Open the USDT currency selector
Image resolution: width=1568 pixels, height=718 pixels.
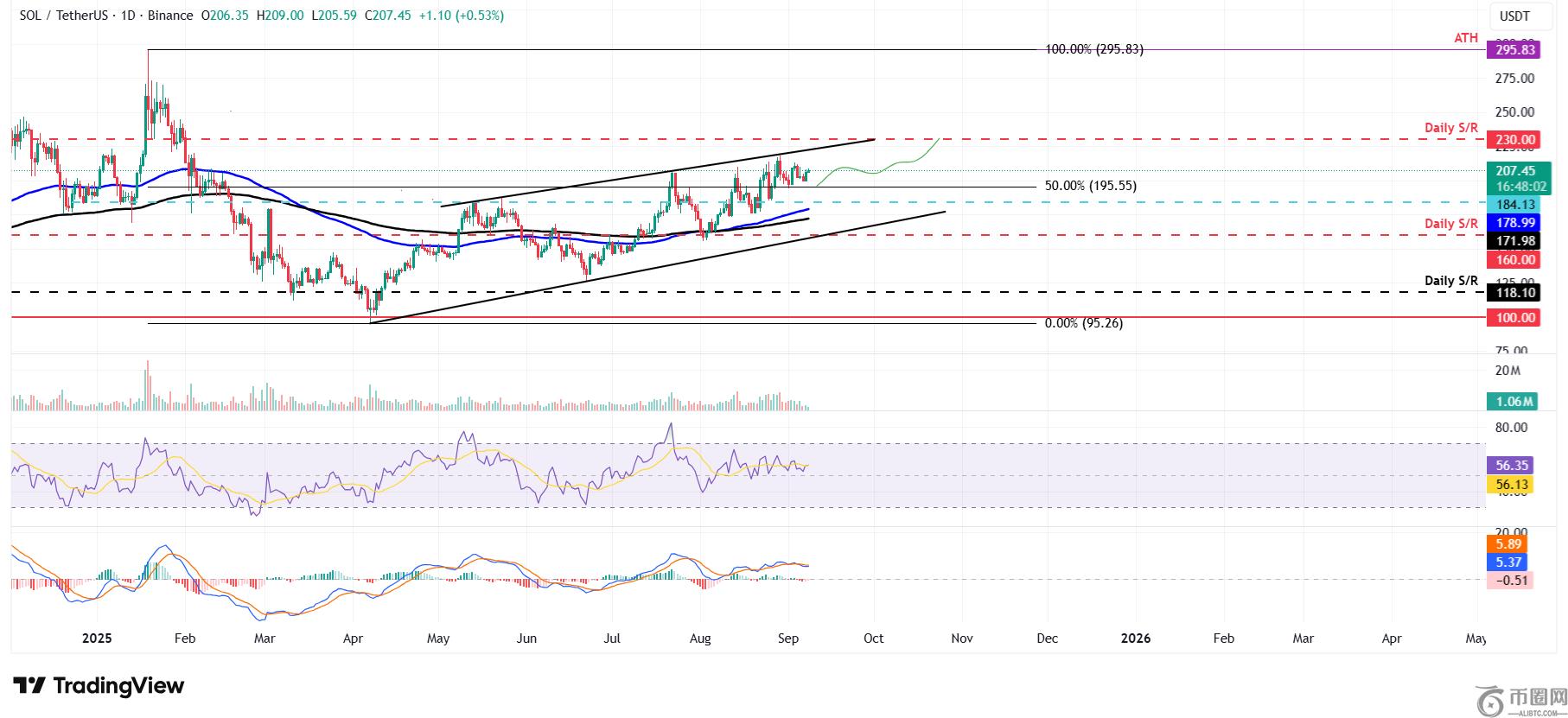(x=1514, y=16)
